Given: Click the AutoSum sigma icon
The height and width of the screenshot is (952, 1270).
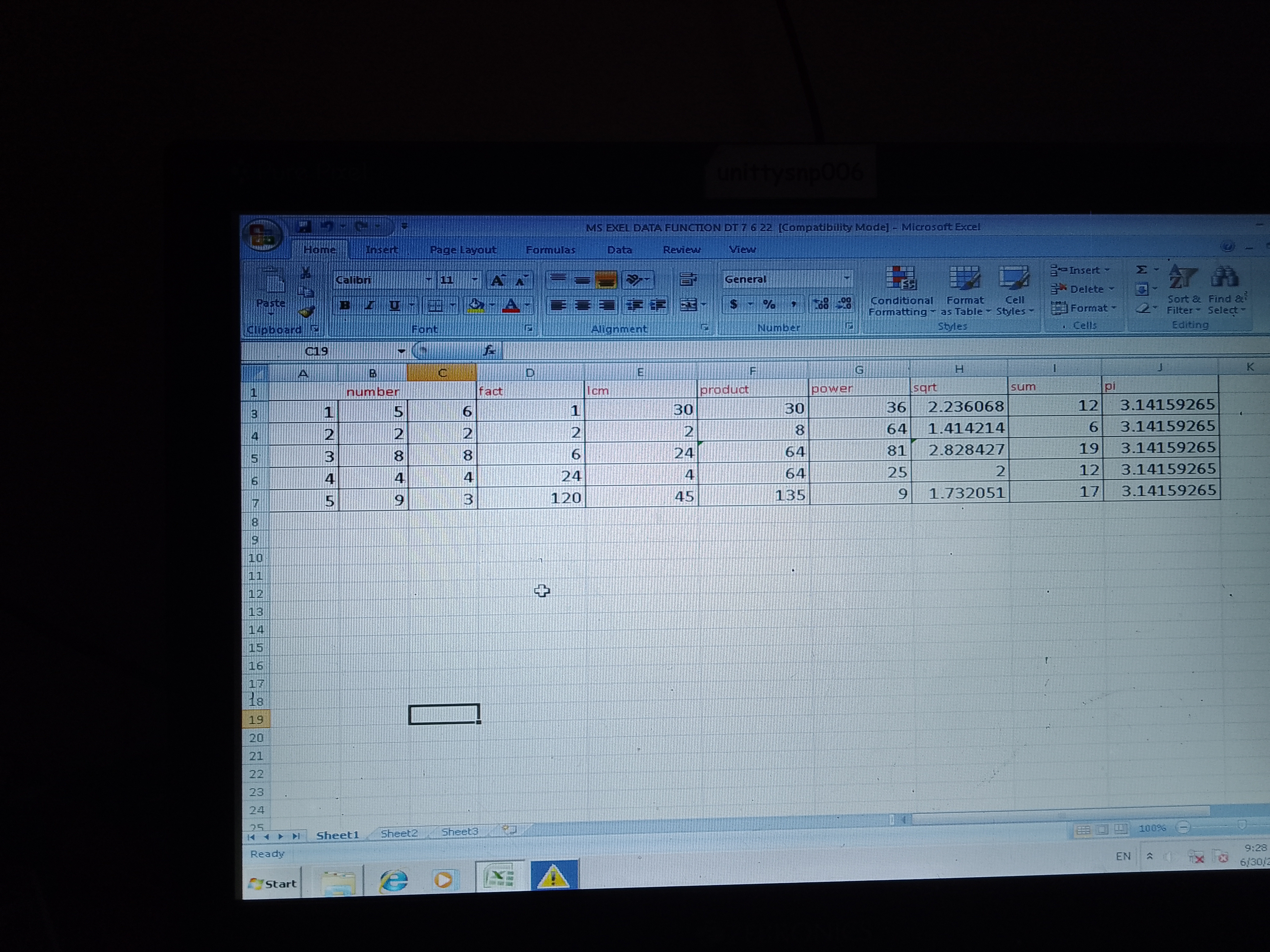Looking at the screenshot, I should [x=1141, y=270].
